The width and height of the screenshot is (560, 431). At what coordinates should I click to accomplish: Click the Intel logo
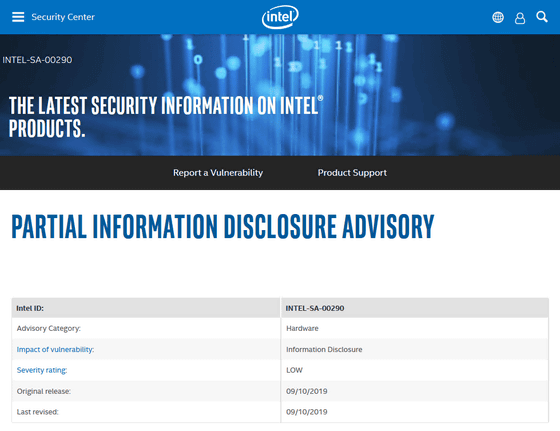pos(280,17)
